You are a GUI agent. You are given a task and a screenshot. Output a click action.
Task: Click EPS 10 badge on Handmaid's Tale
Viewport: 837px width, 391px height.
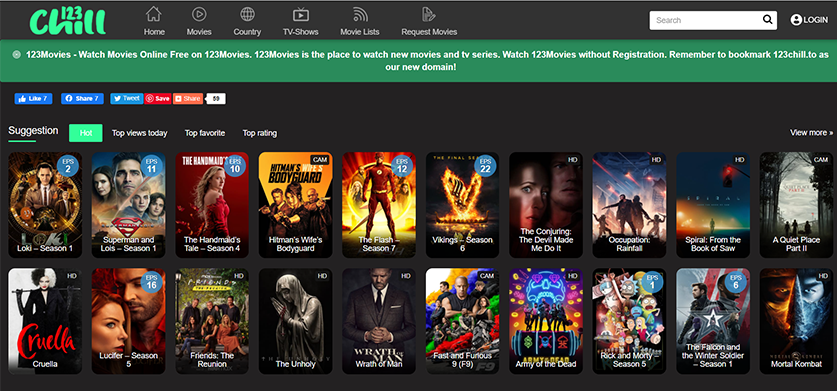[x=235, y=166]
